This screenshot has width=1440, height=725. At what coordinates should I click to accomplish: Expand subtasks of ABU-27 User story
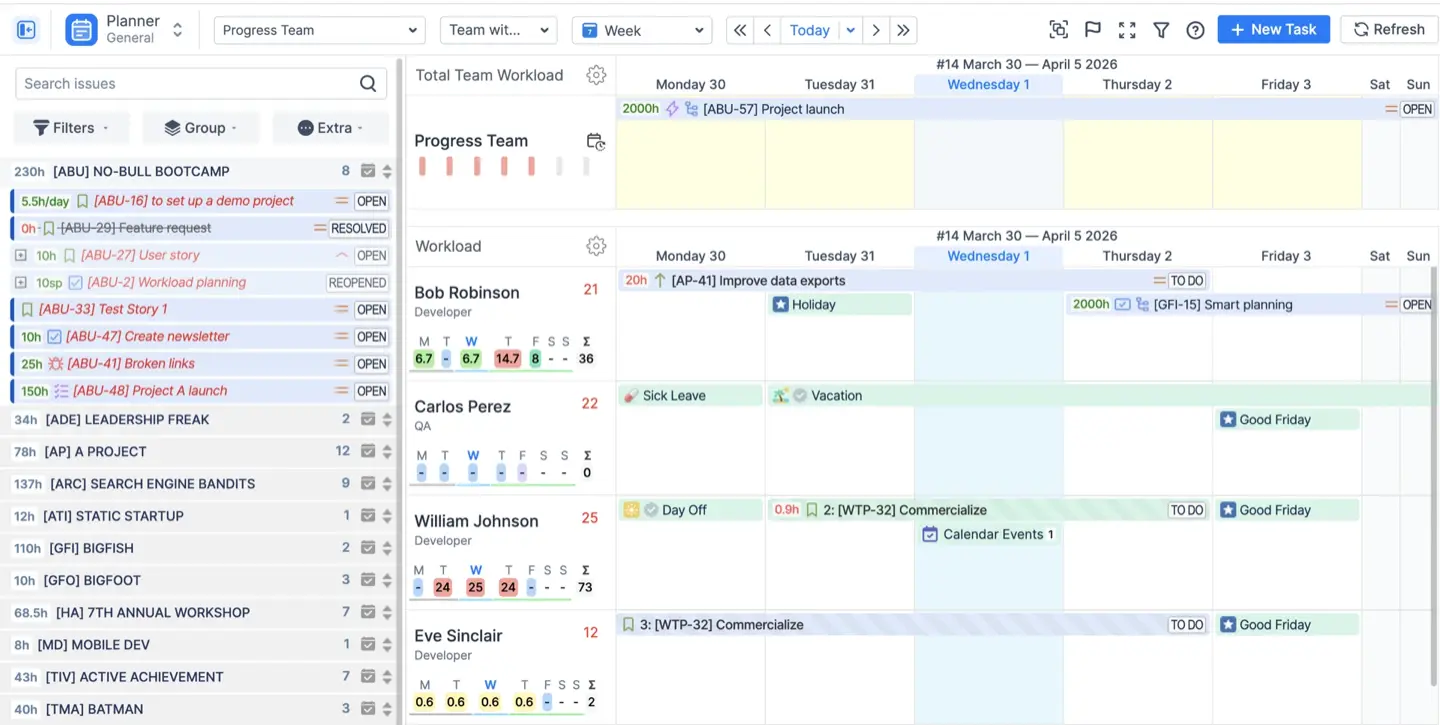point(21,254)
